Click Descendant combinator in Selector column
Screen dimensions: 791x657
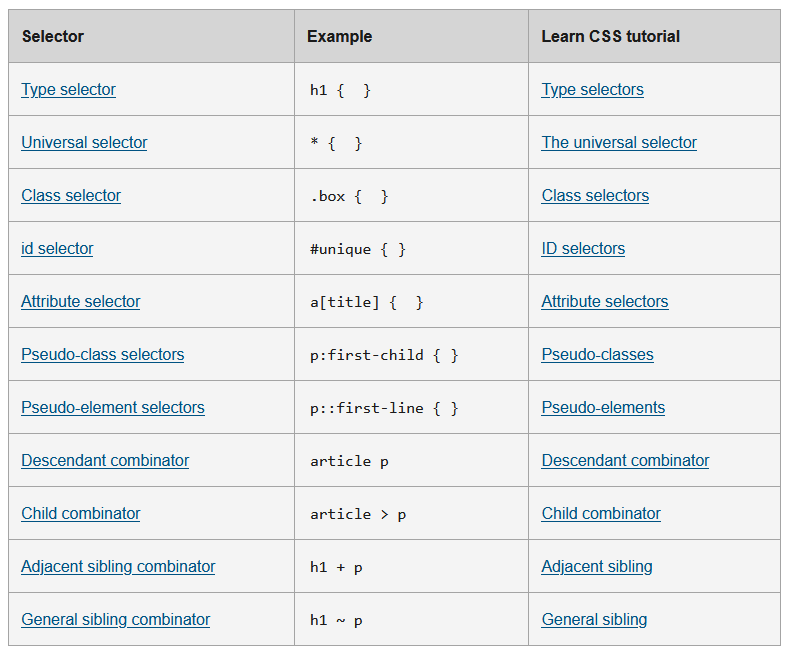click(x=105, y=461)
